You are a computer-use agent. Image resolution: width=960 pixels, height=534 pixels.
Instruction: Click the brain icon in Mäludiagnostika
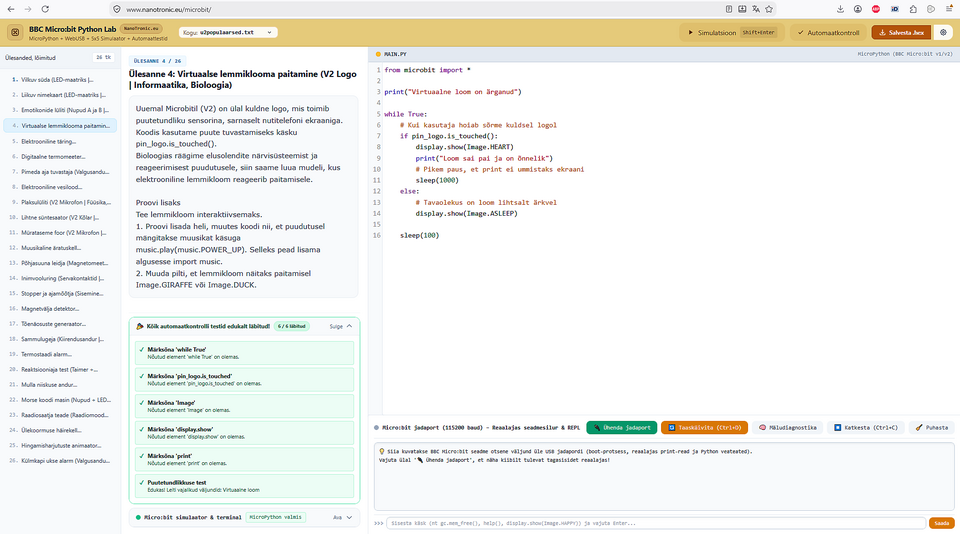click(762, 427)
